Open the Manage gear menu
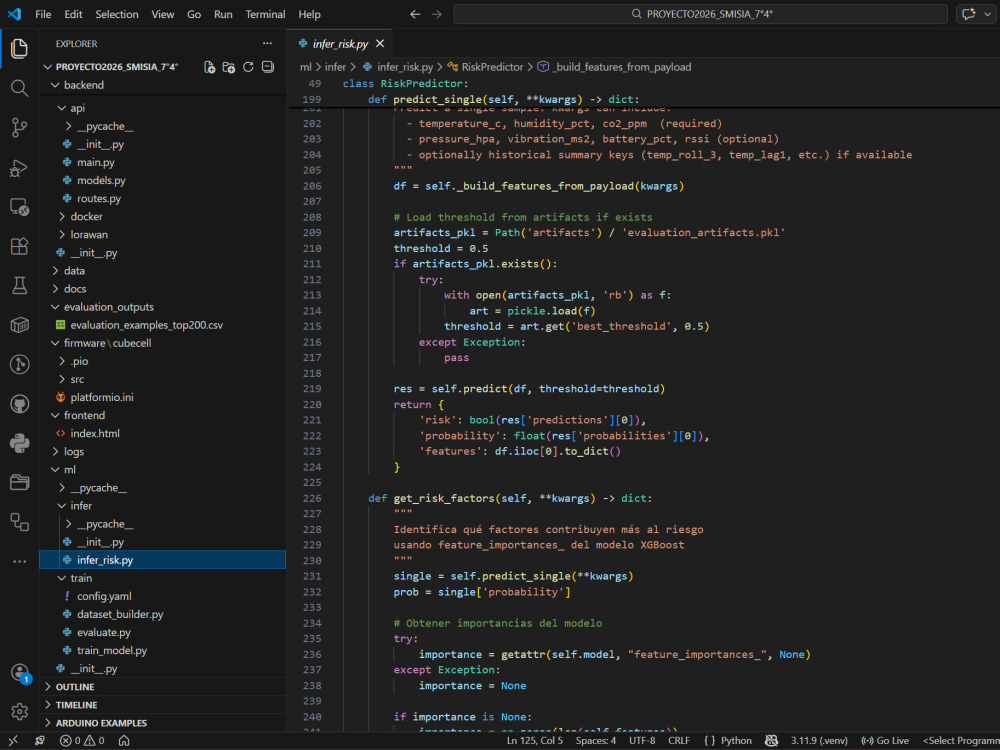The height and width of the screenshot is (750, 1000). (19, 711)
